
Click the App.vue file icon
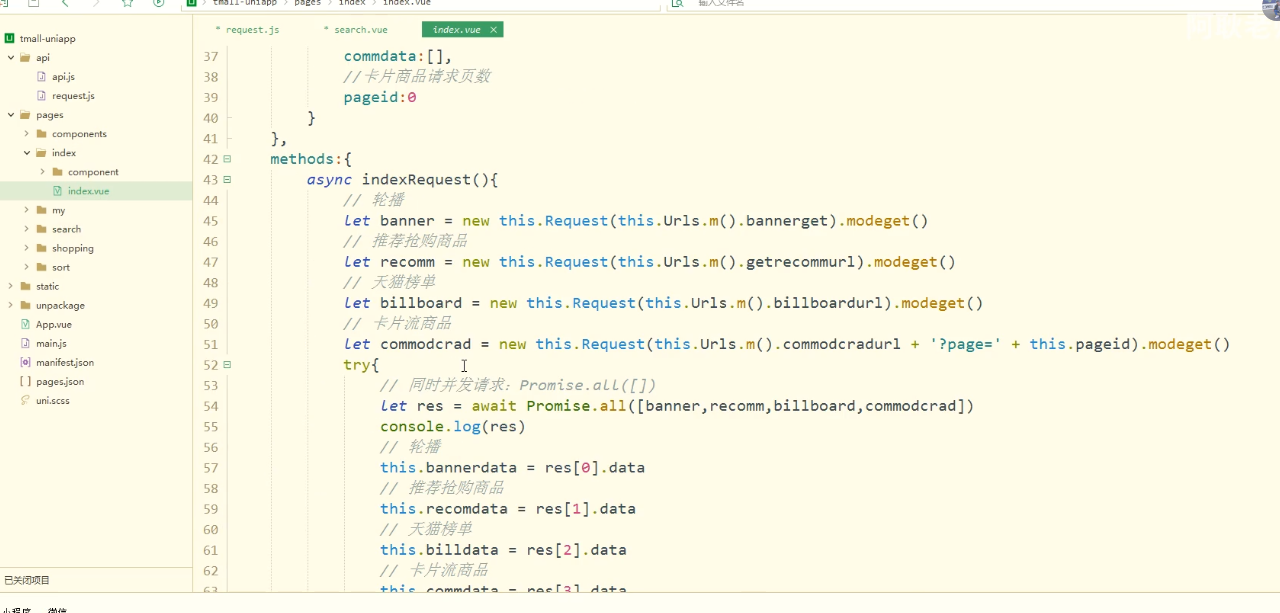(26, 324)
